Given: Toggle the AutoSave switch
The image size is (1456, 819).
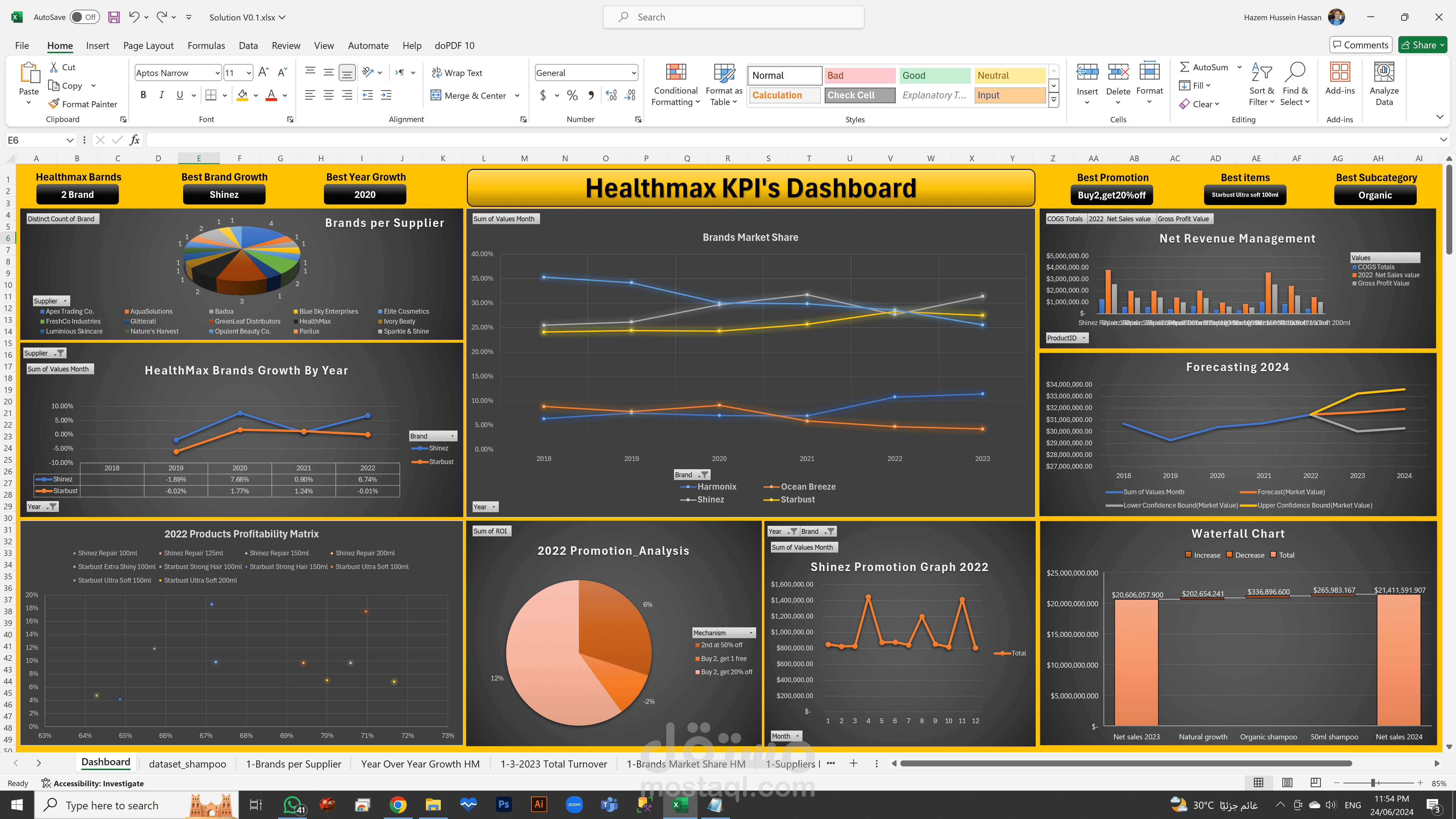Looking at the screenshot, I should pos(85,17).
